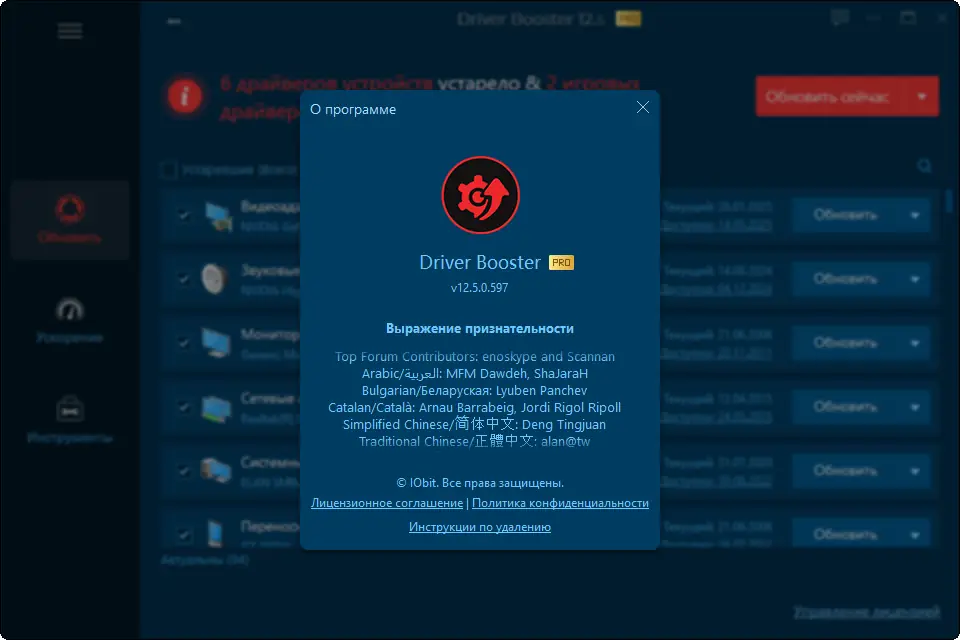
Task: Click the Видеоадаптеры device icon
Action: (x=218, y=217)
